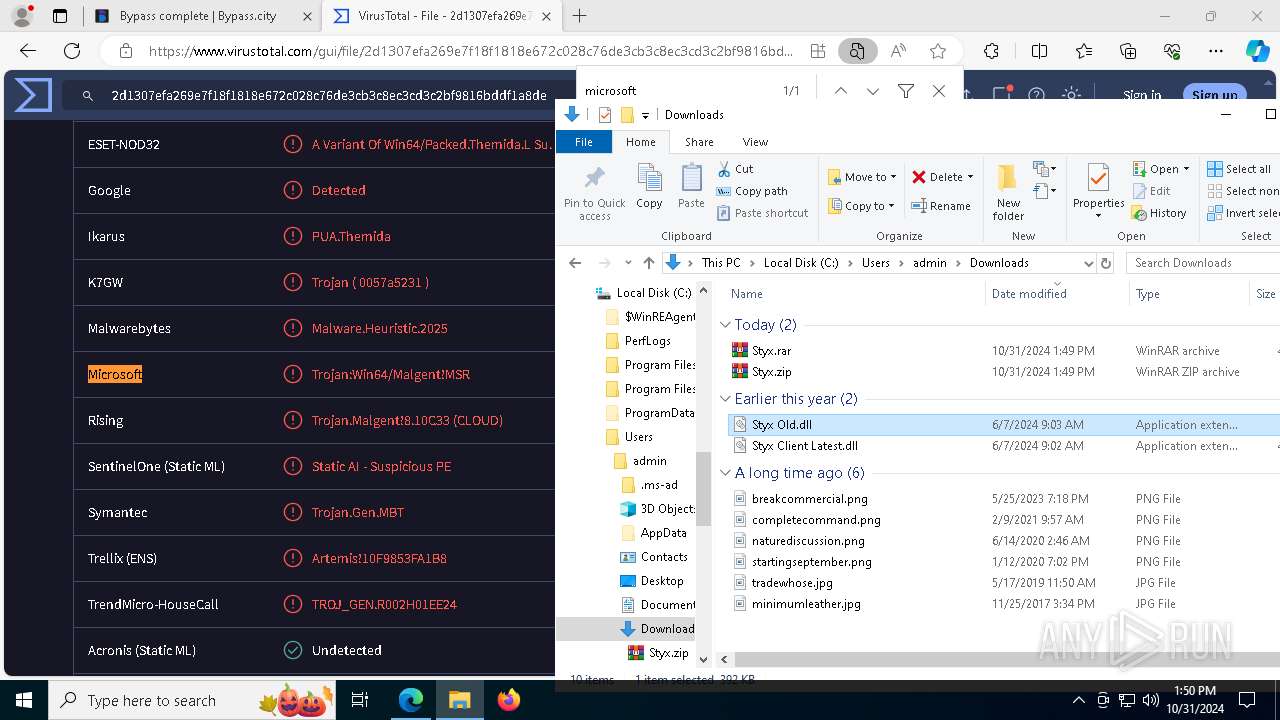Image resolution: width=1280 pixels, height=720 pixels.
Task: Toggle Edge split screen view
Action: click(x=1040, y=51)
